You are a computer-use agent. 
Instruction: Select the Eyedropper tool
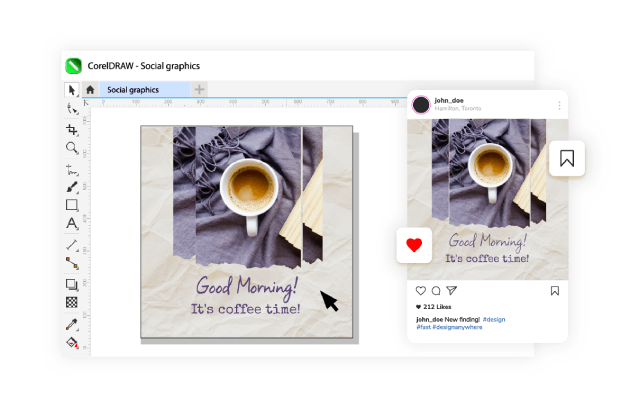click(x=72, y=324)
